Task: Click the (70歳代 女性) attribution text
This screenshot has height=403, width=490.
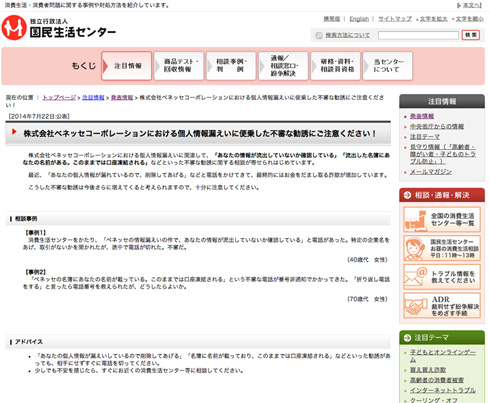Action: tap(367, 299)
